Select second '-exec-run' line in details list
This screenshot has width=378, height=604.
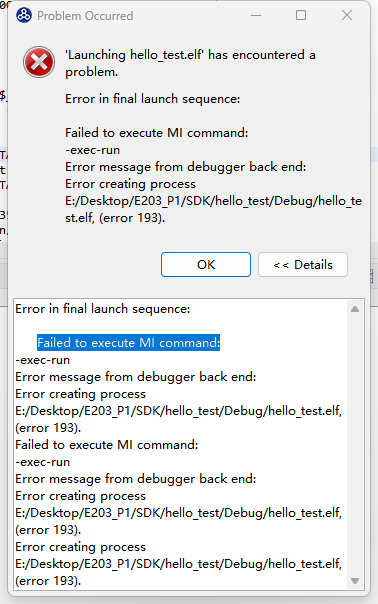pyautogui.click(x=43, y=462)
